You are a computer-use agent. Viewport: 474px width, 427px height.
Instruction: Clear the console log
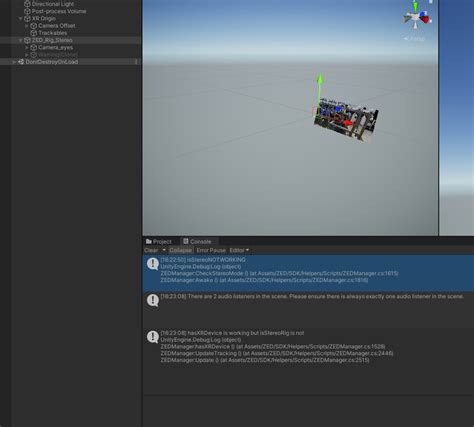(x=151, y=250)
